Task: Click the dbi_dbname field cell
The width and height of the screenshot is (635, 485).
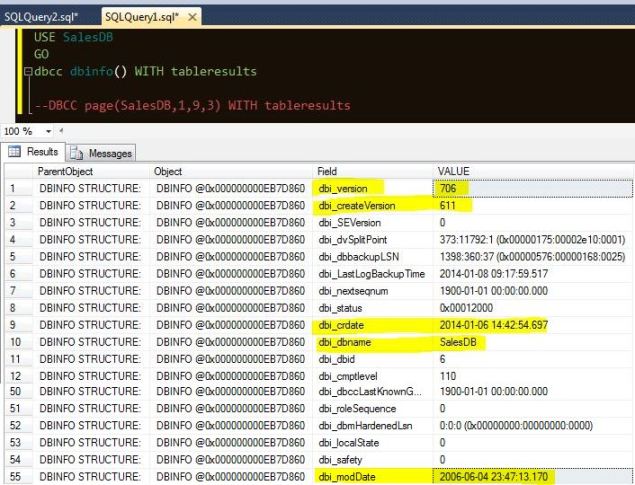Action: (x=346, y=342)
